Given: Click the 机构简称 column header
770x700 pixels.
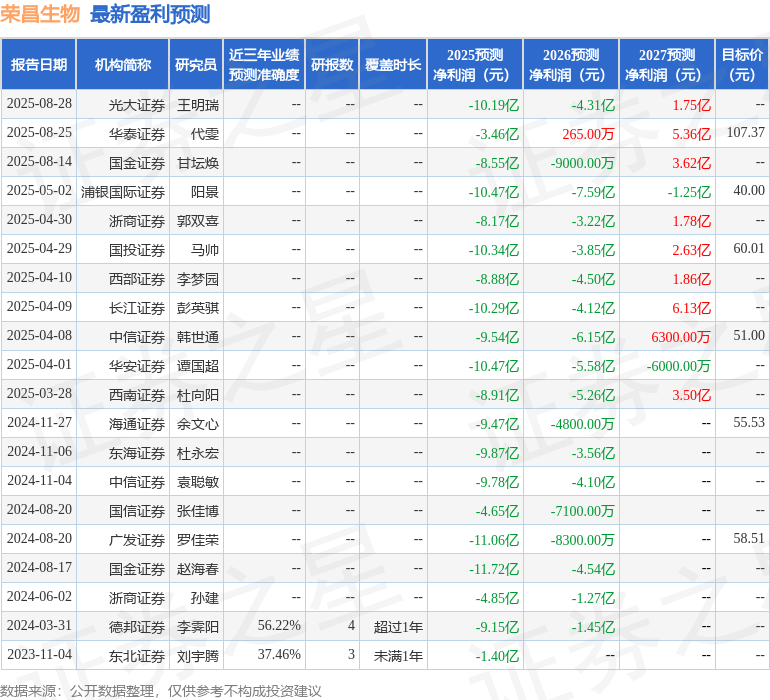Looking at the screenshot, I should (x=123, y=65).
